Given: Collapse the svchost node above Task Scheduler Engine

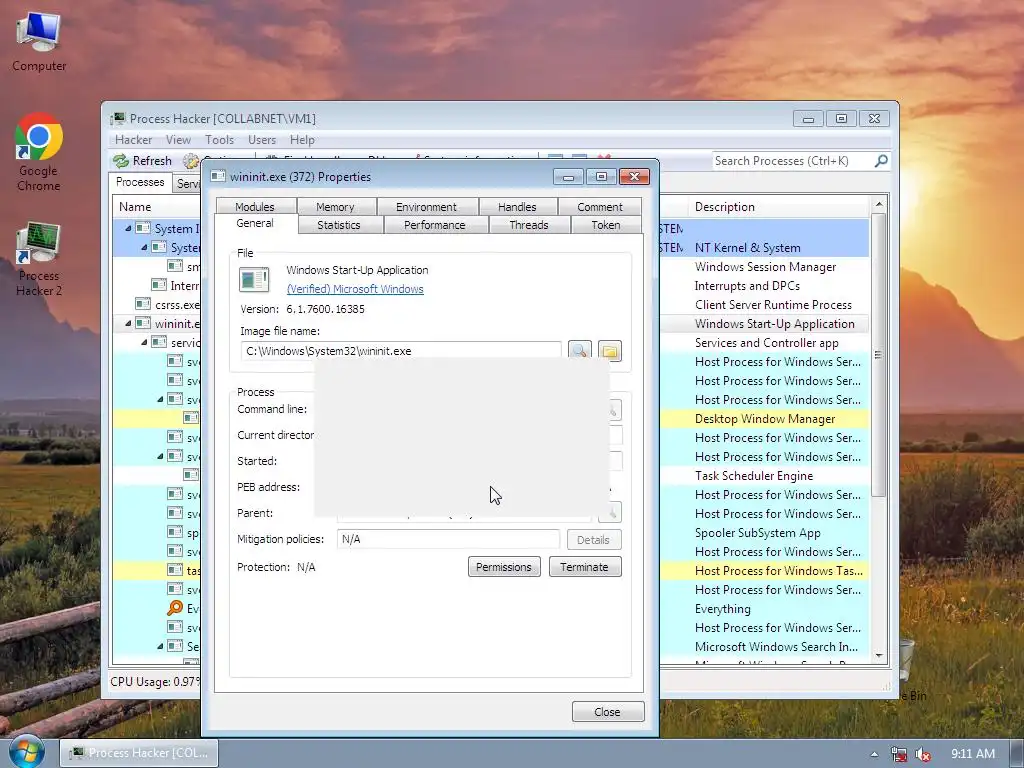Looking at the screenshot, I should coord(160,456).
